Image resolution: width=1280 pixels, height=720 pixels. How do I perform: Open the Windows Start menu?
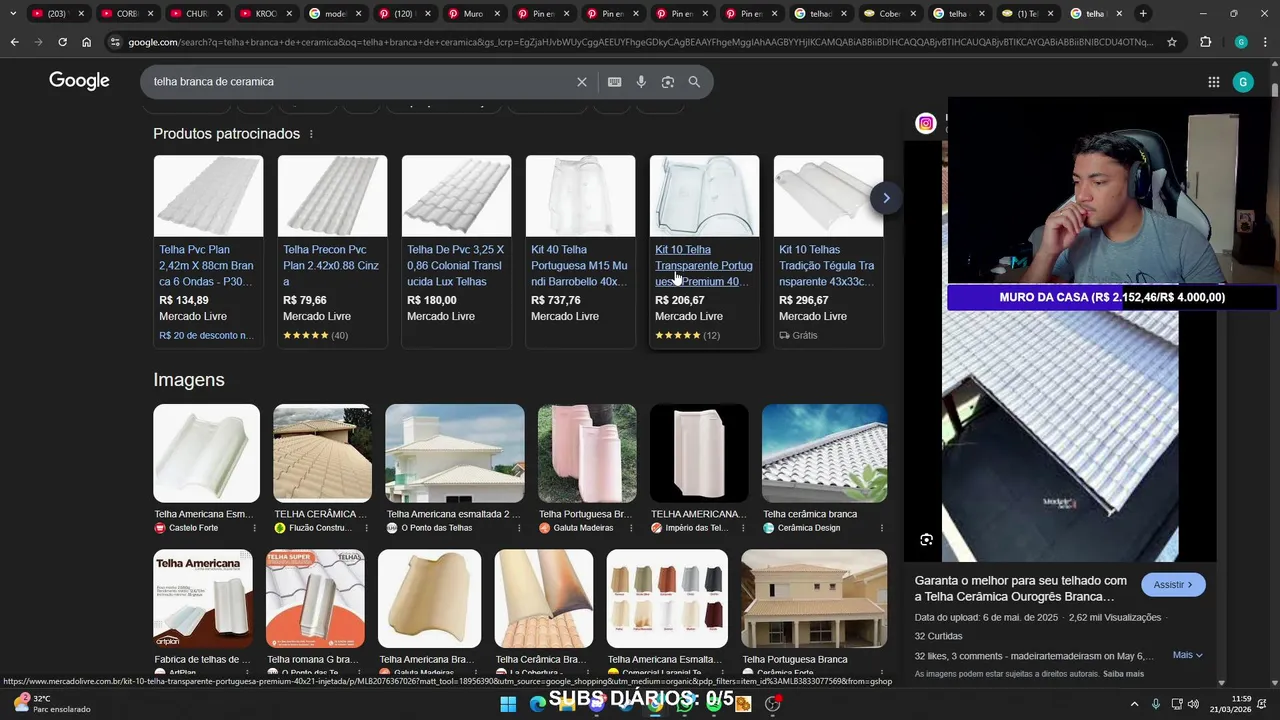tap(508, 704)
